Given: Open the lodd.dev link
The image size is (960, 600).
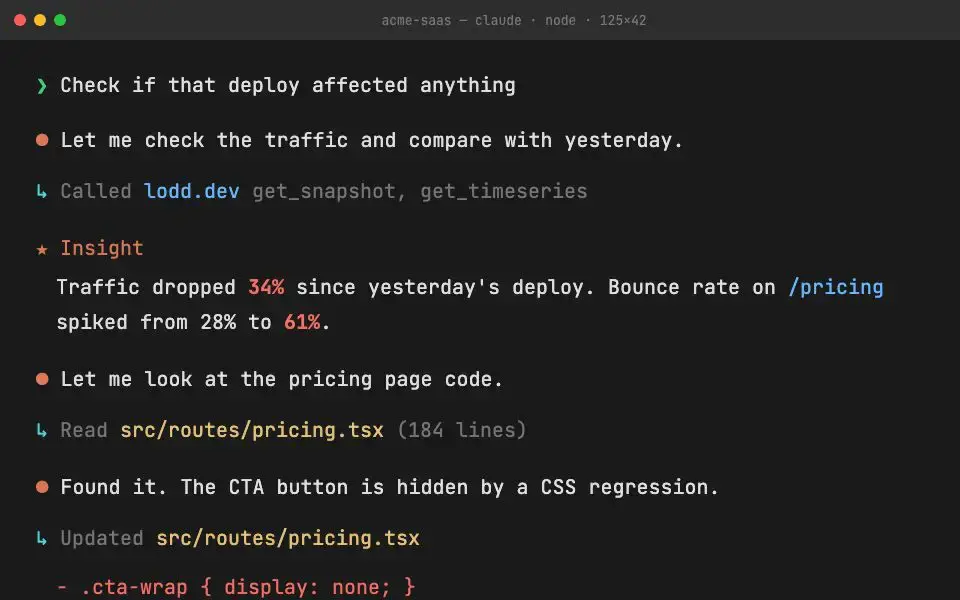Looking at the screenshot, I should pyautogui.click(x=192, y=191).
